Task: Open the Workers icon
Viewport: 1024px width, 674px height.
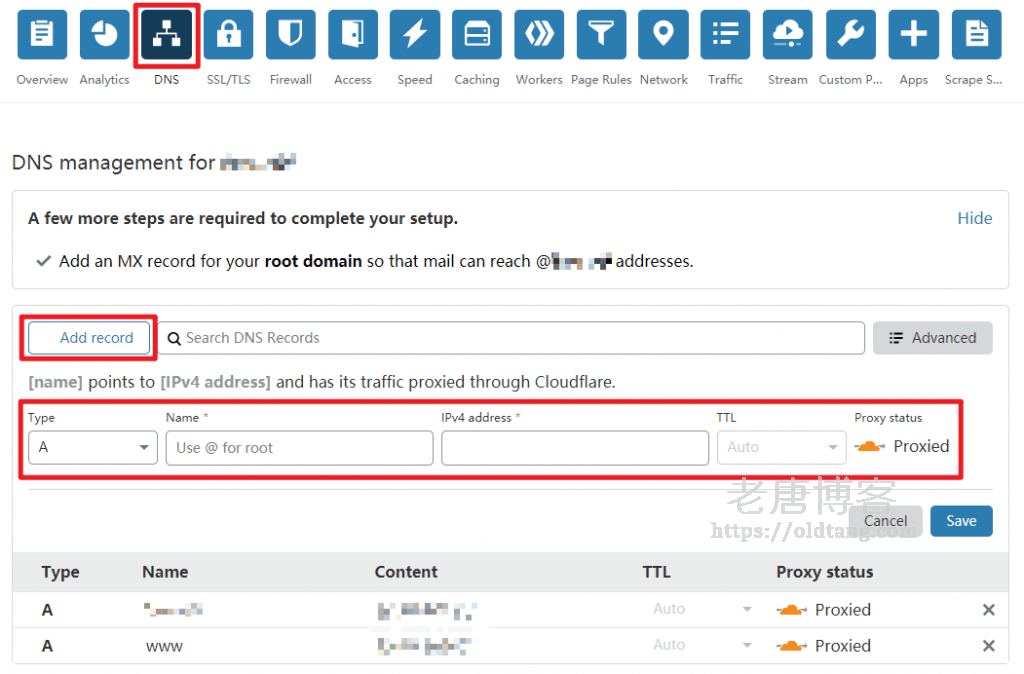Action: pos(539,35)
